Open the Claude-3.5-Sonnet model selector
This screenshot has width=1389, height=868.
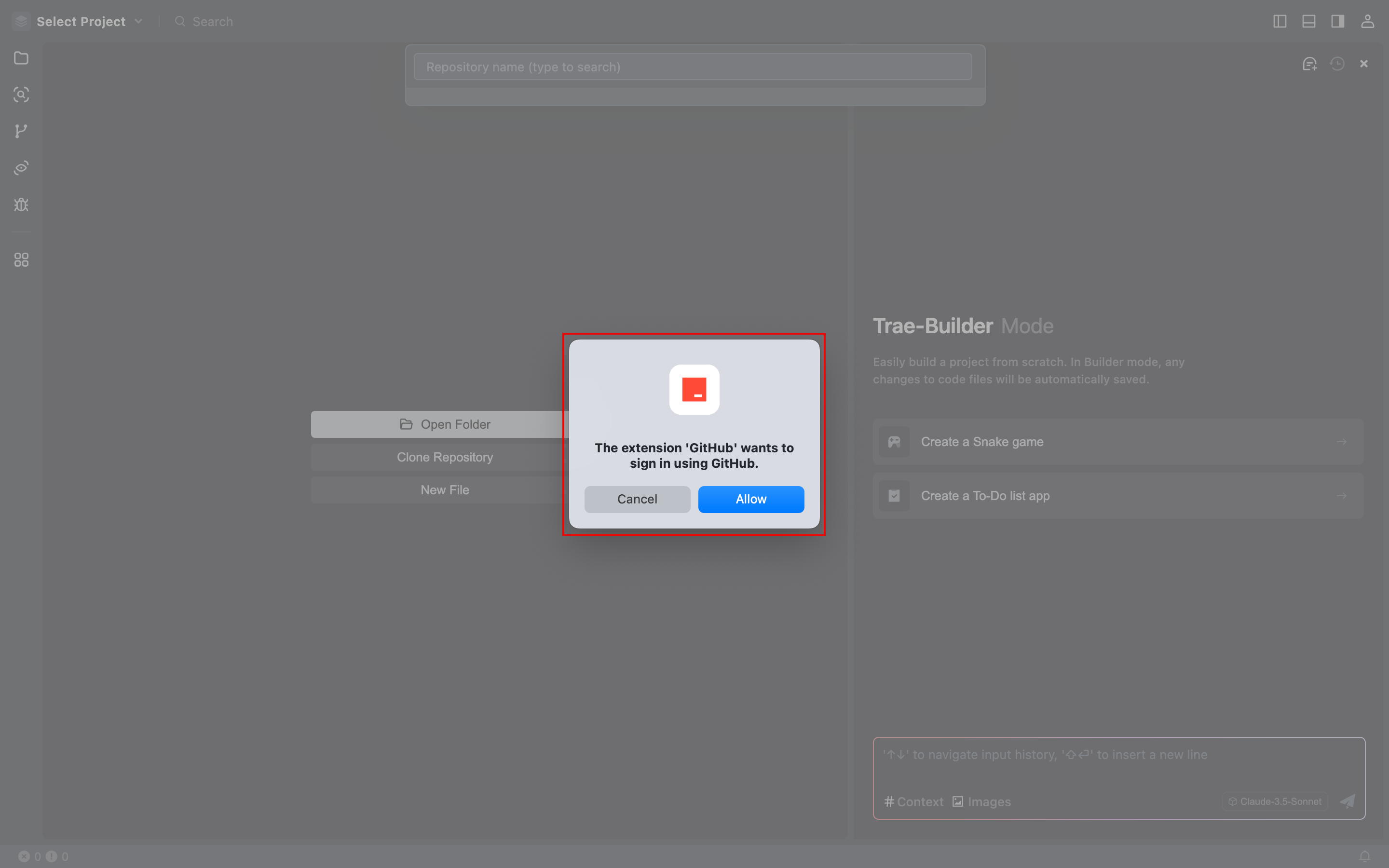(x=1275, y=801)
